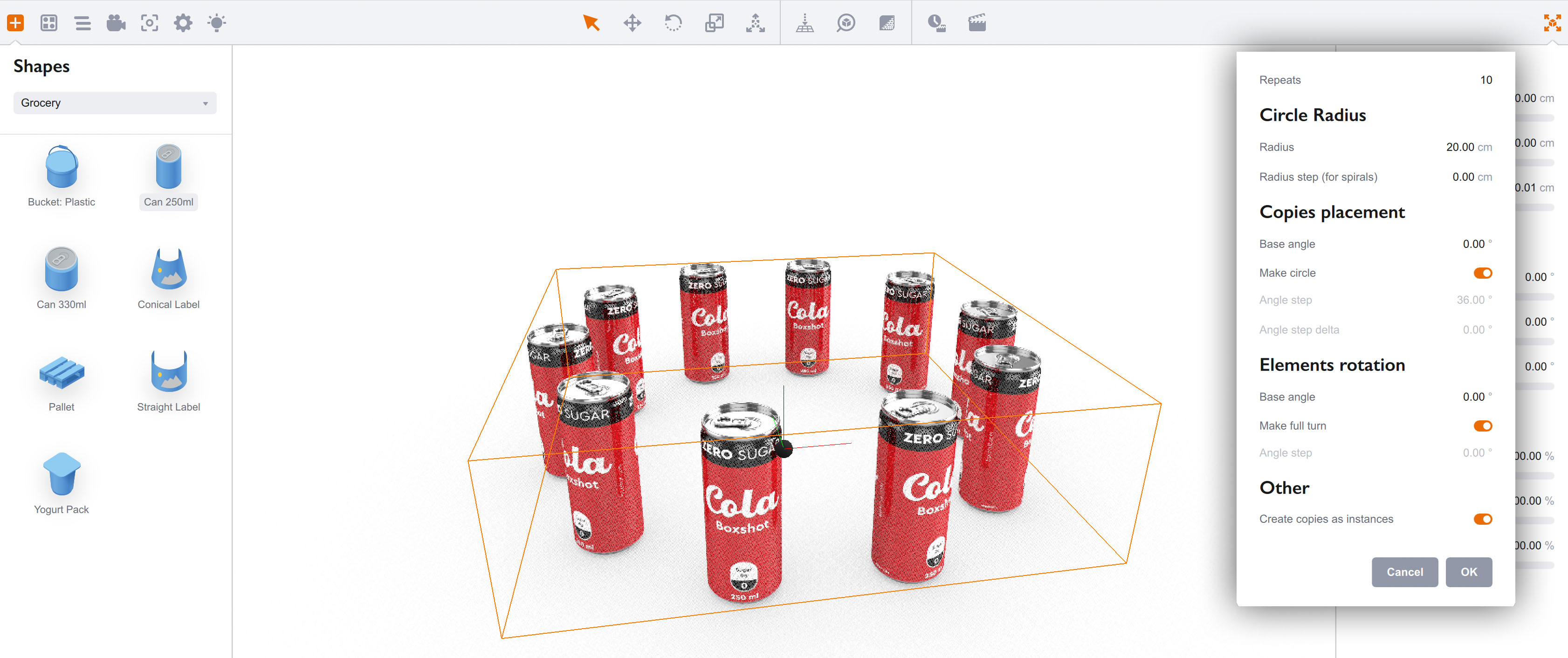
Task: Open the scene tree list panel
Action: (83, 22)
